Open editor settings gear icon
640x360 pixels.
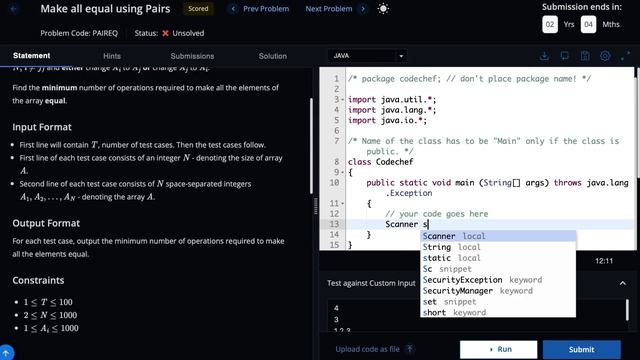[605, 56]
